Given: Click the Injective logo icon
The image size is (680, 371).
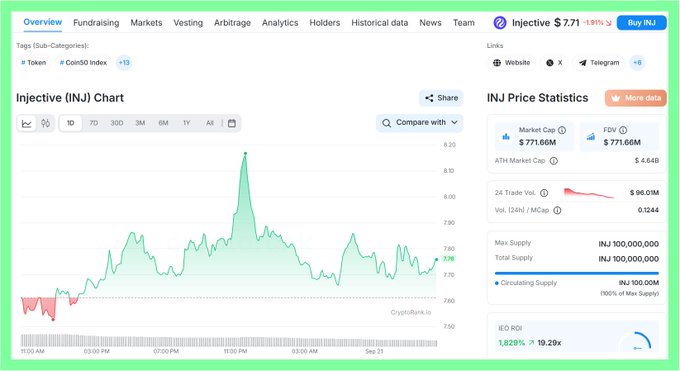Looking at the screenshot, I should click(x=500, y=23).
